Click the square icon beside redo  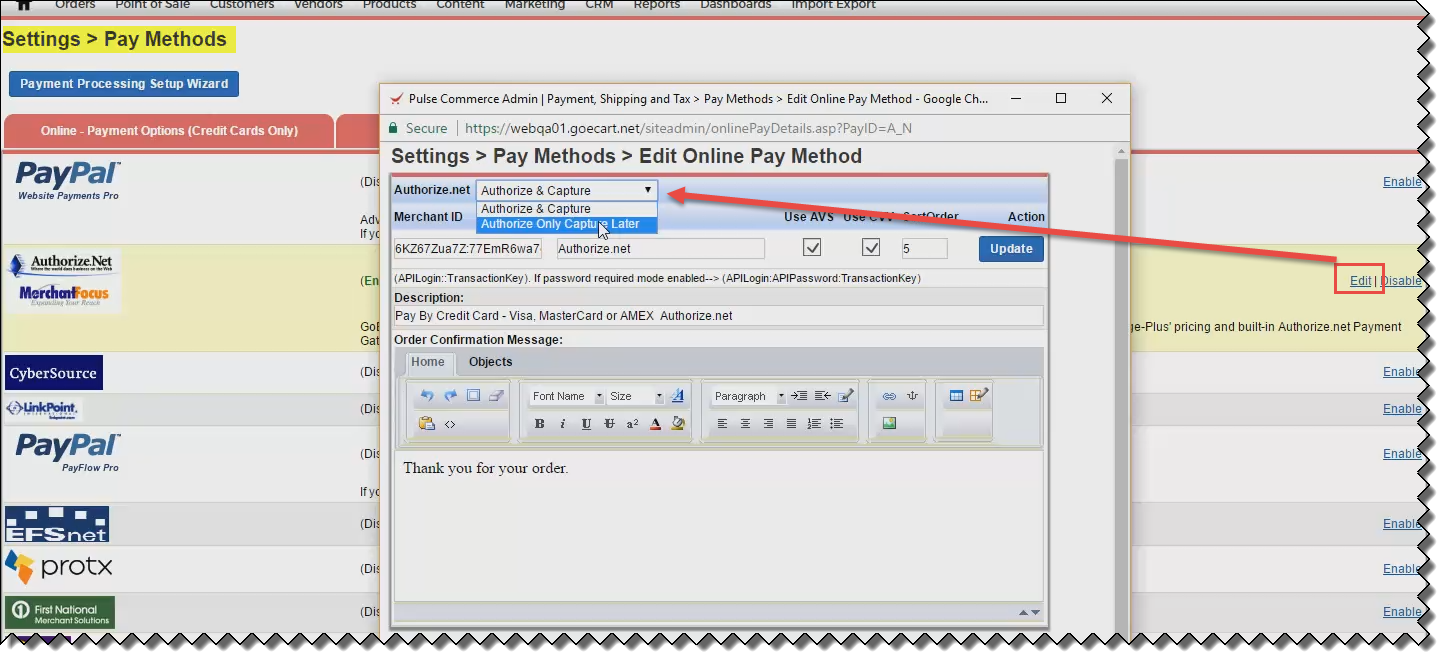point(473,396)
